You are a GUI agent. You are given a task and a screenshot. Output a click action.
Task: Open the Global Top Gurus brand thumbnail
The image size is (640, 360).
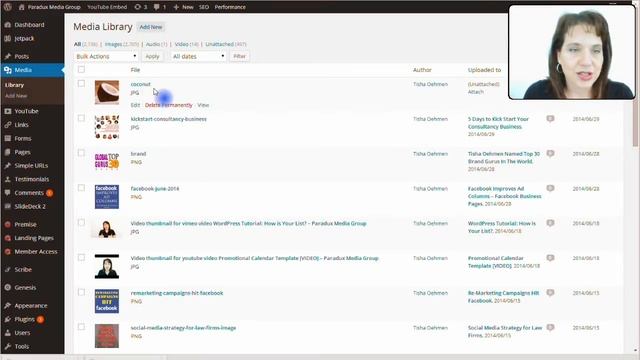pos(107,162)
